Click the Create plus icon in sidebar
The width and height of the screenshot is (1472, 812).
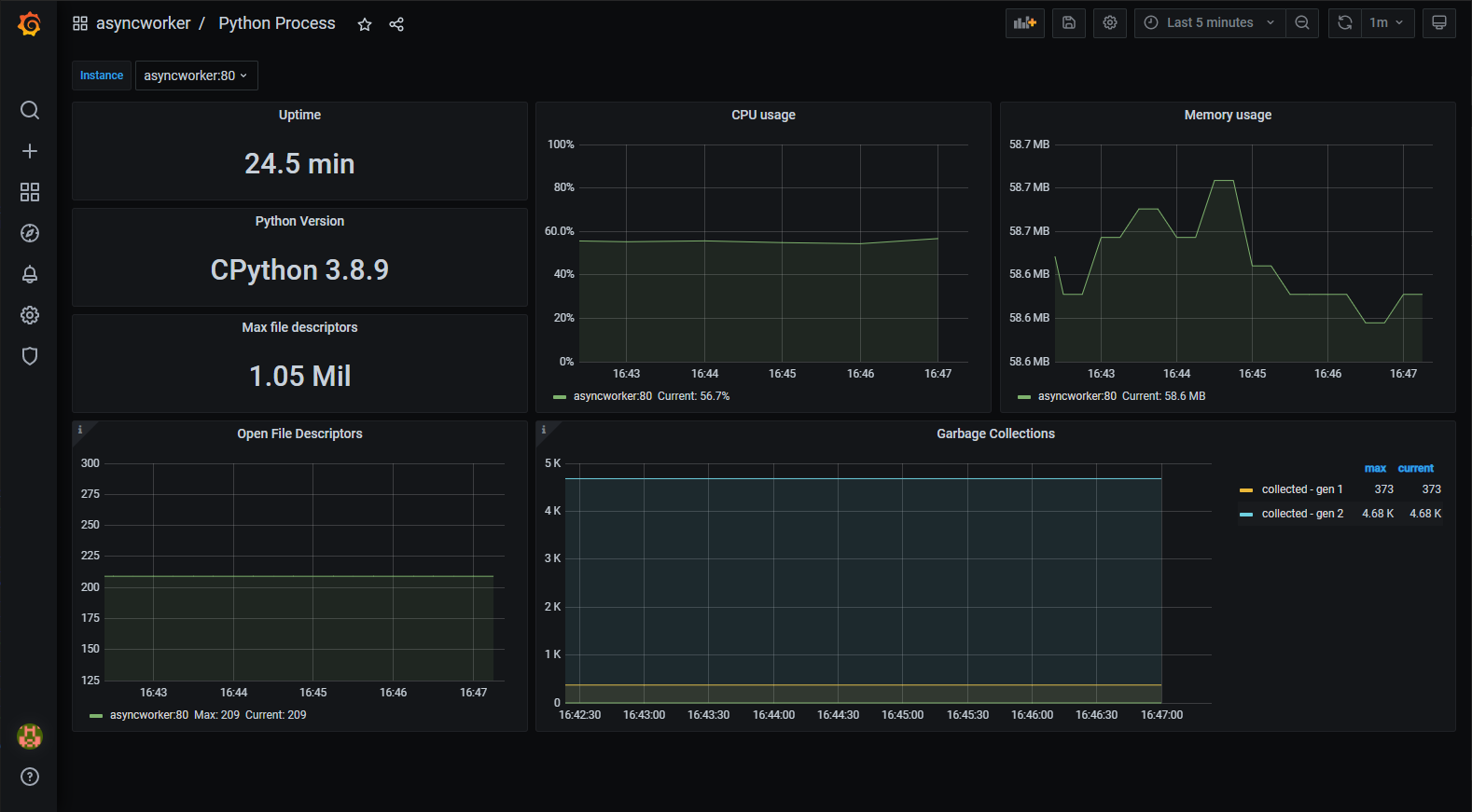[x=30, y=151]
